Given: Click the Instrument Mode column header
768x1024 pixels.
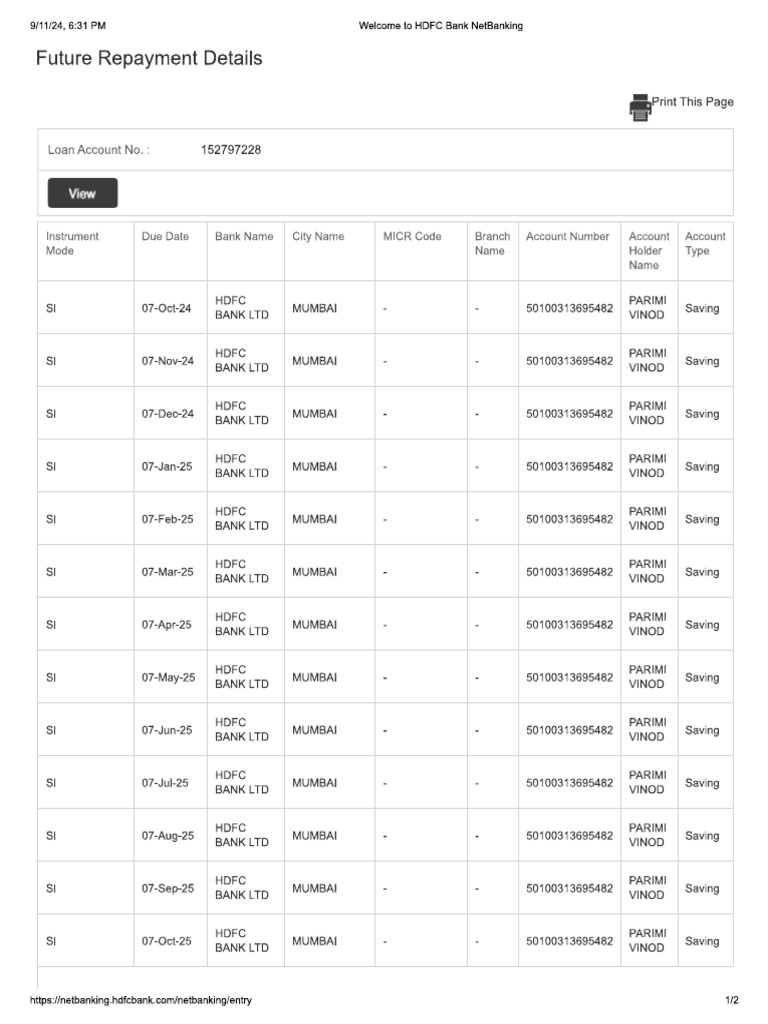Looking at the screenshot, I should point(72,244).
